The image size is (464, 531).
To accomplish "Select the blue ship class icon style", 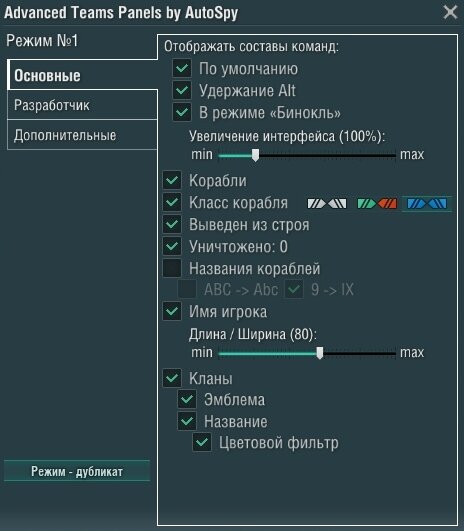I will 427,204.
